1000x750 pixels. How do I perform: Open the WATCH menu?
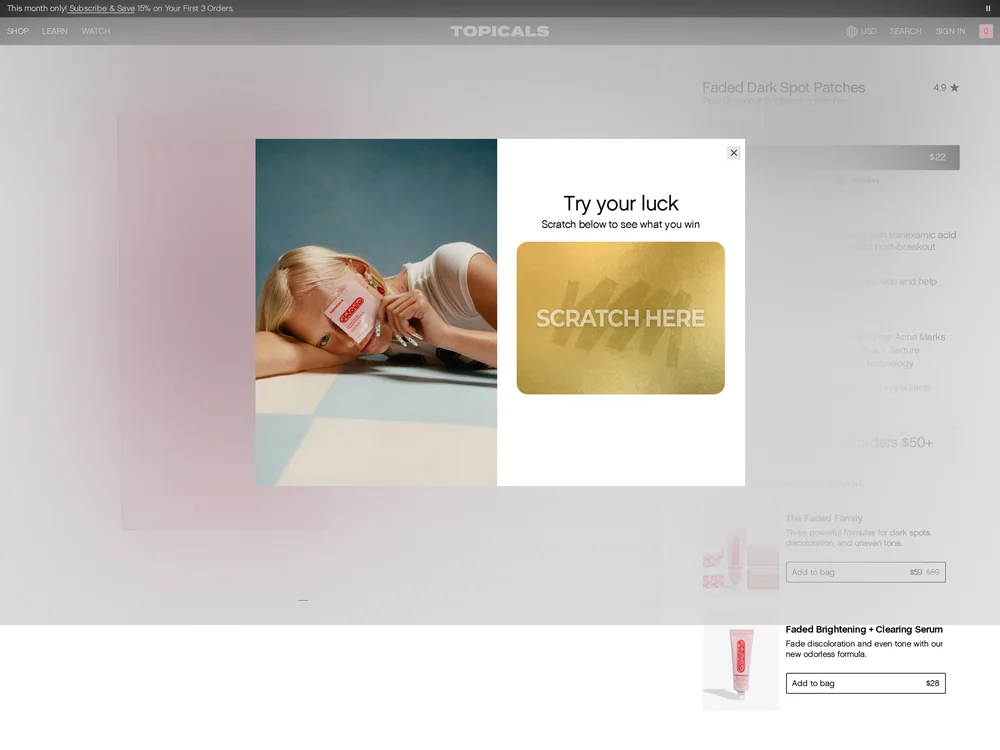96,31
